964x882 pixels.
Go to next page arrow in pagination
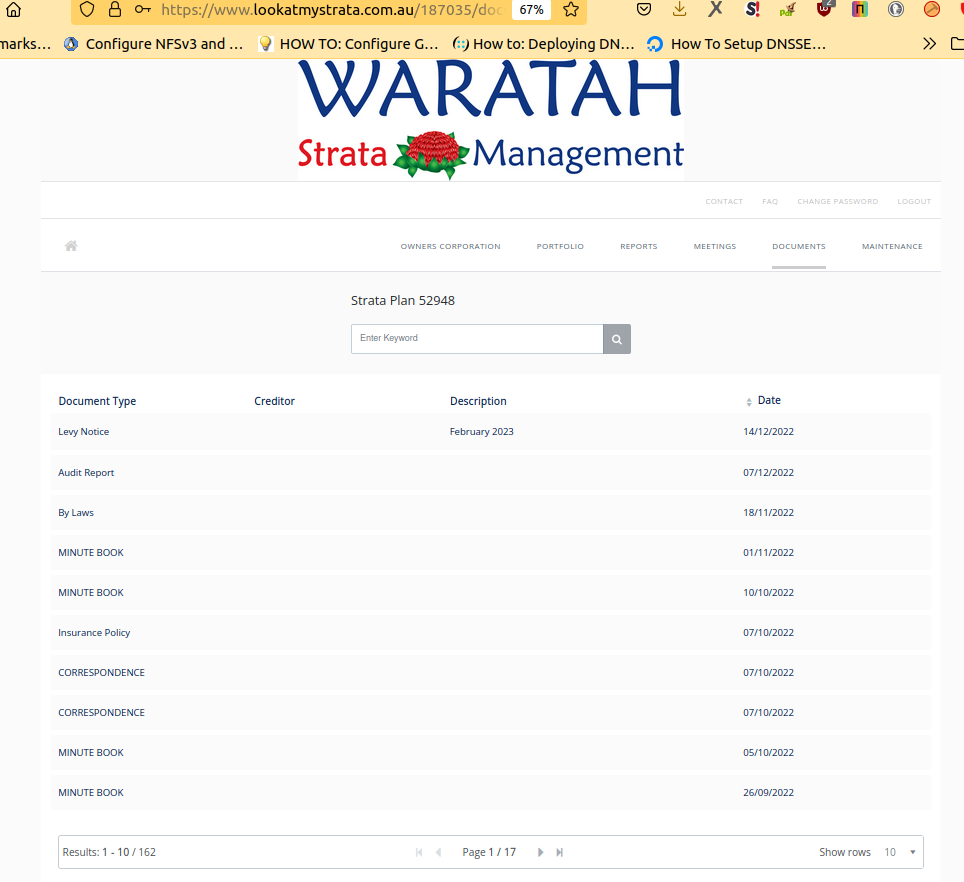540,852
